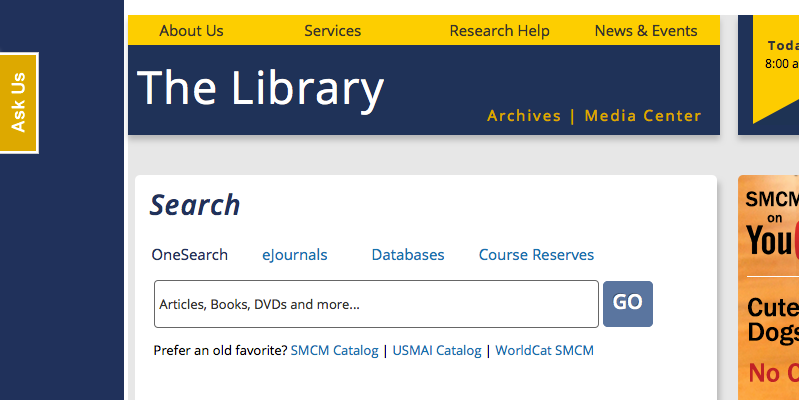Screen dimensions: 799x400
Task: Switch to the eJournals tab
Action: pyautogui.click(x=295, y=255)
